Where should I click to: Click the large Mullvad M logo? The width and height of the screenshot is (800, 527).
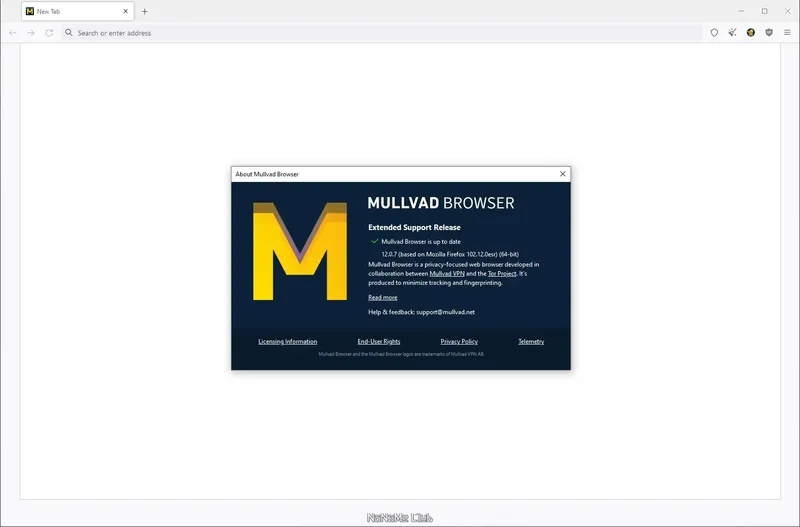tap(300, 251)
